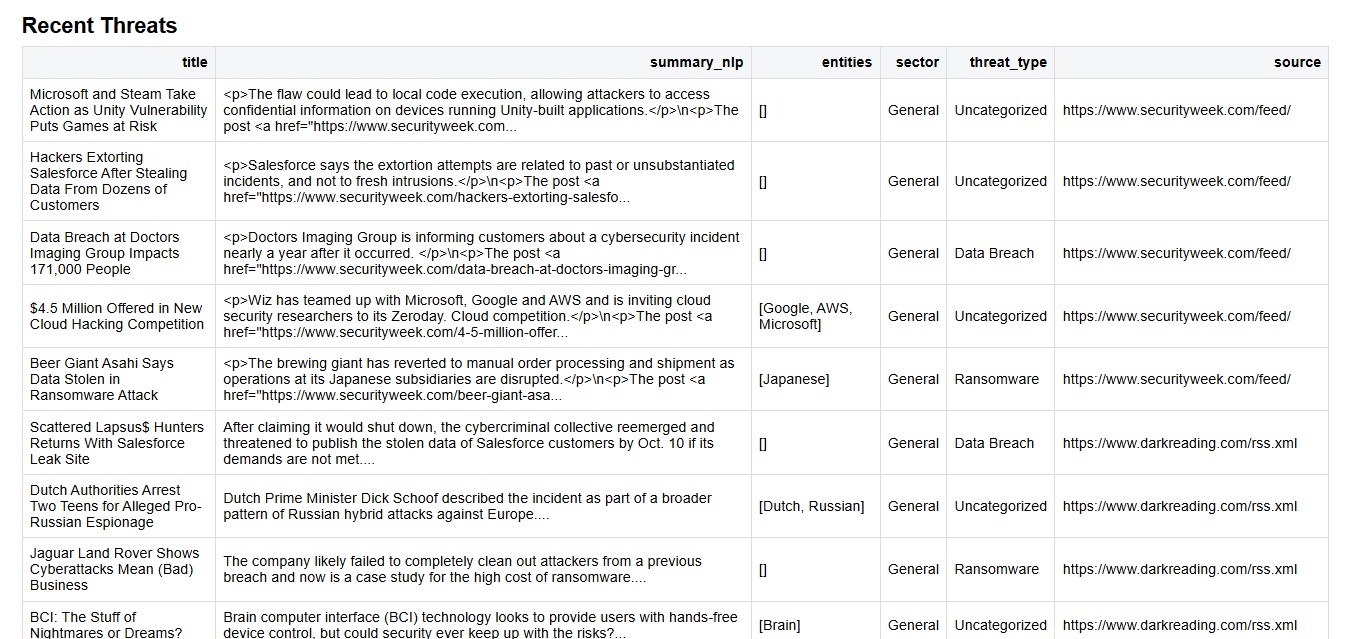The width and height of the screenshot is (1350, 639).
Task: Click the securityweek feed source in first row
Action: tap(1177, 110)
